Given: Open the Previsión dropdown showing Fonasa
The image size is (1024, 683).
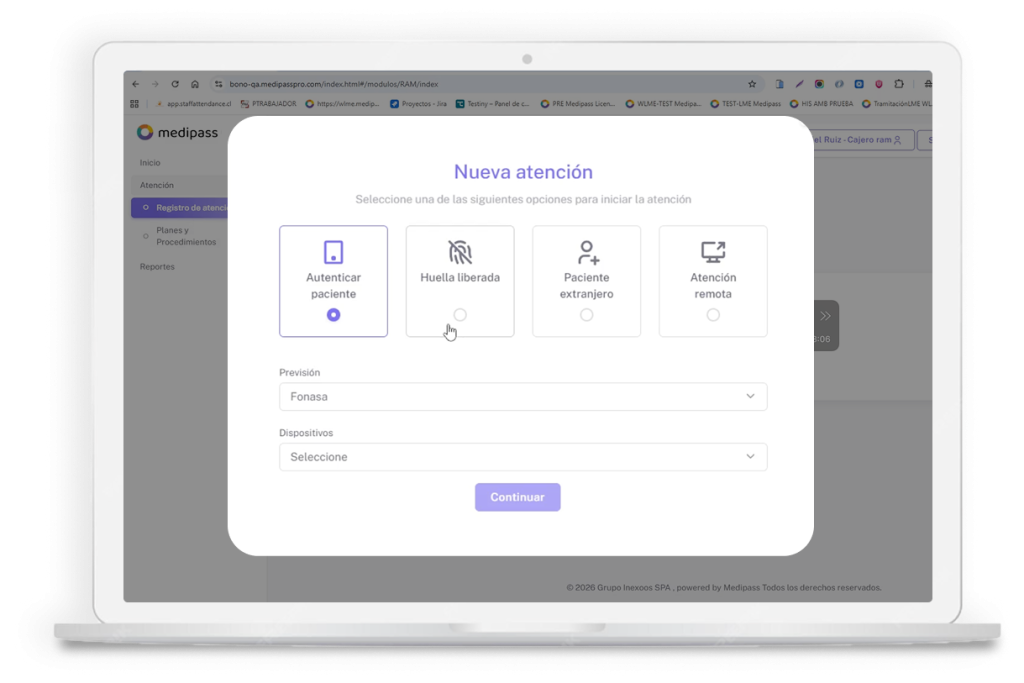Looking at the screenshot, I should click(x=522, y=397).
